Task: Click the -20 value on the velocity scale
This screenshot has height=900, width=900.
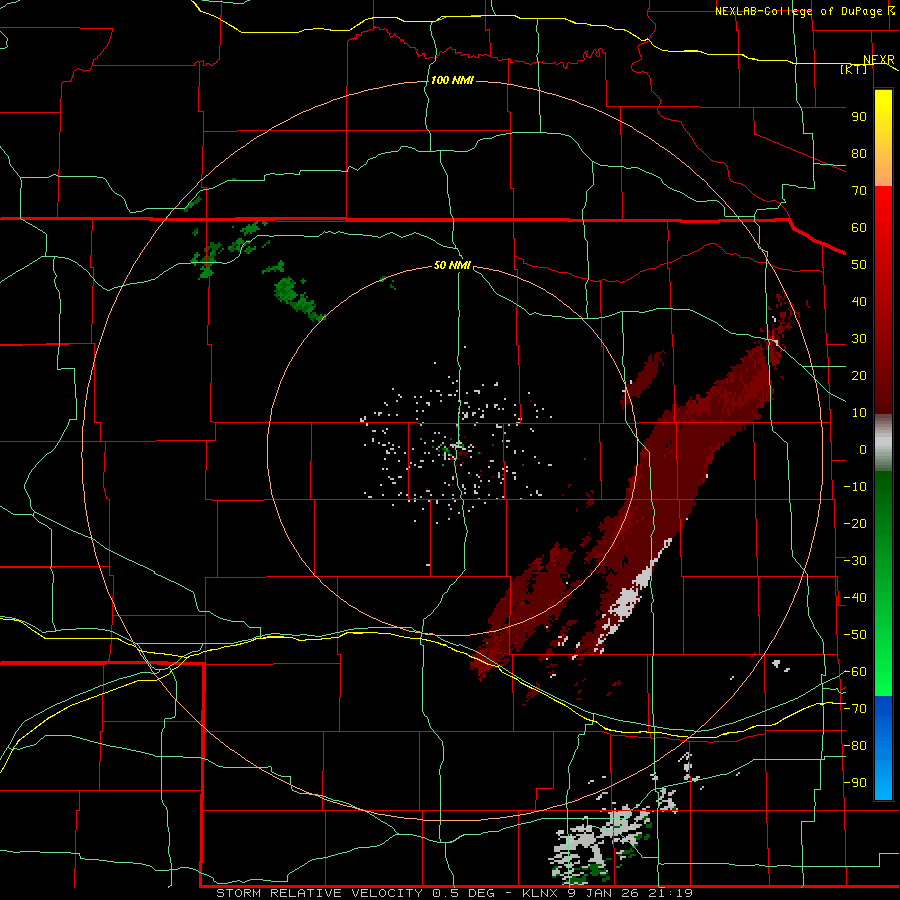Action: pos(855,523)
